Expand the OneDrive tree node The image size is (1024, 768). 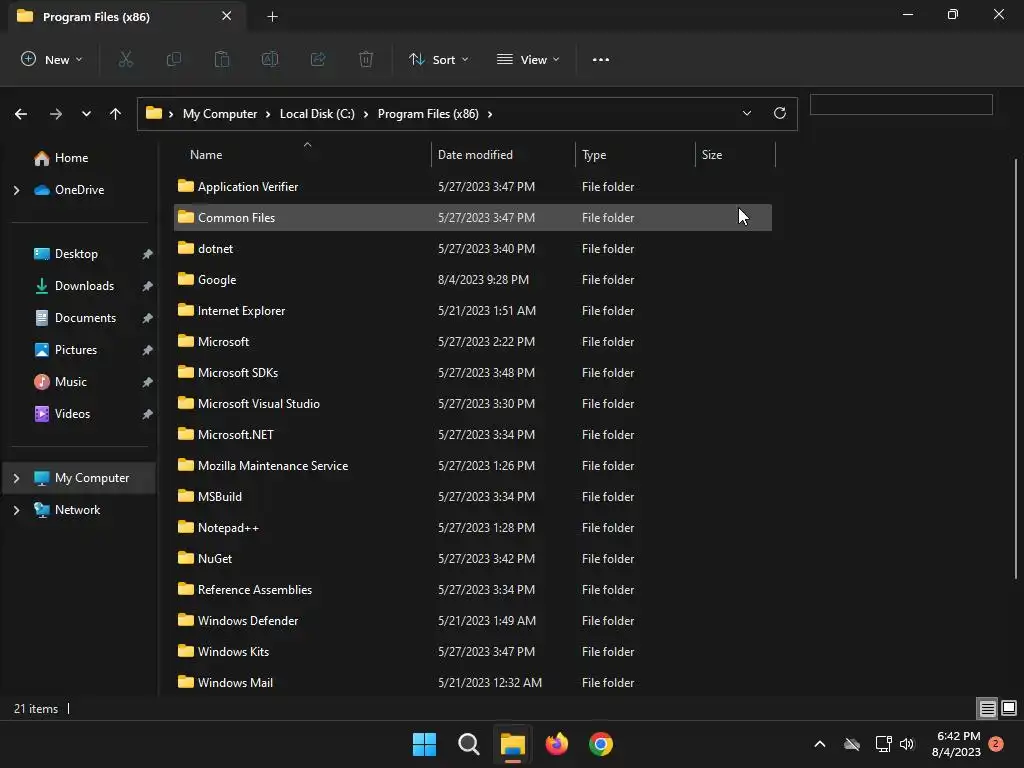point(16,190)
